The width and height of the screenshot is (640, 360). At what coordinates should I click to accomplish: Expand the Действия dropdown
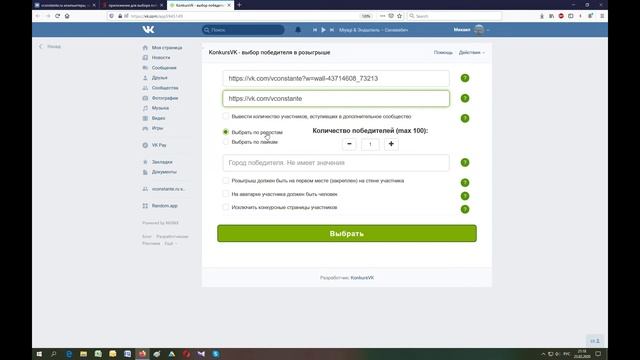472,53
